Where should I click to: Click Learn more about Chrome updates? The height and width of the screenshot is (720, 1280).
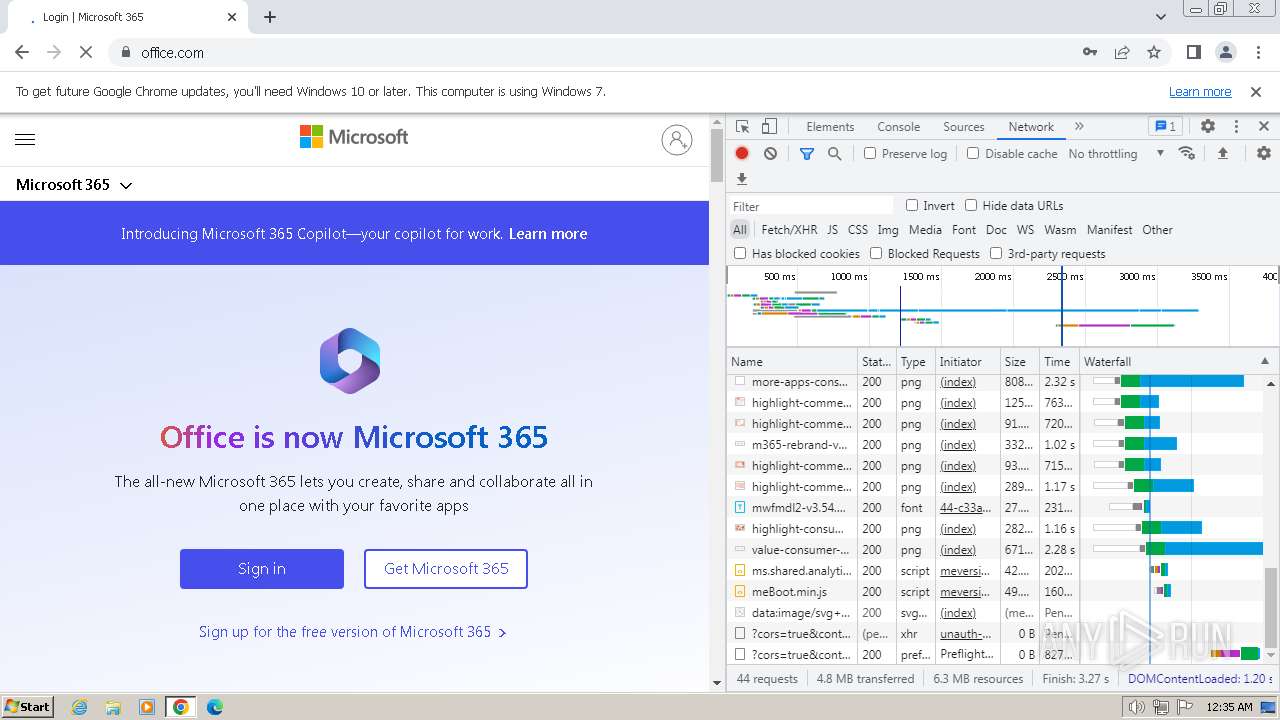coord(1200,91)
